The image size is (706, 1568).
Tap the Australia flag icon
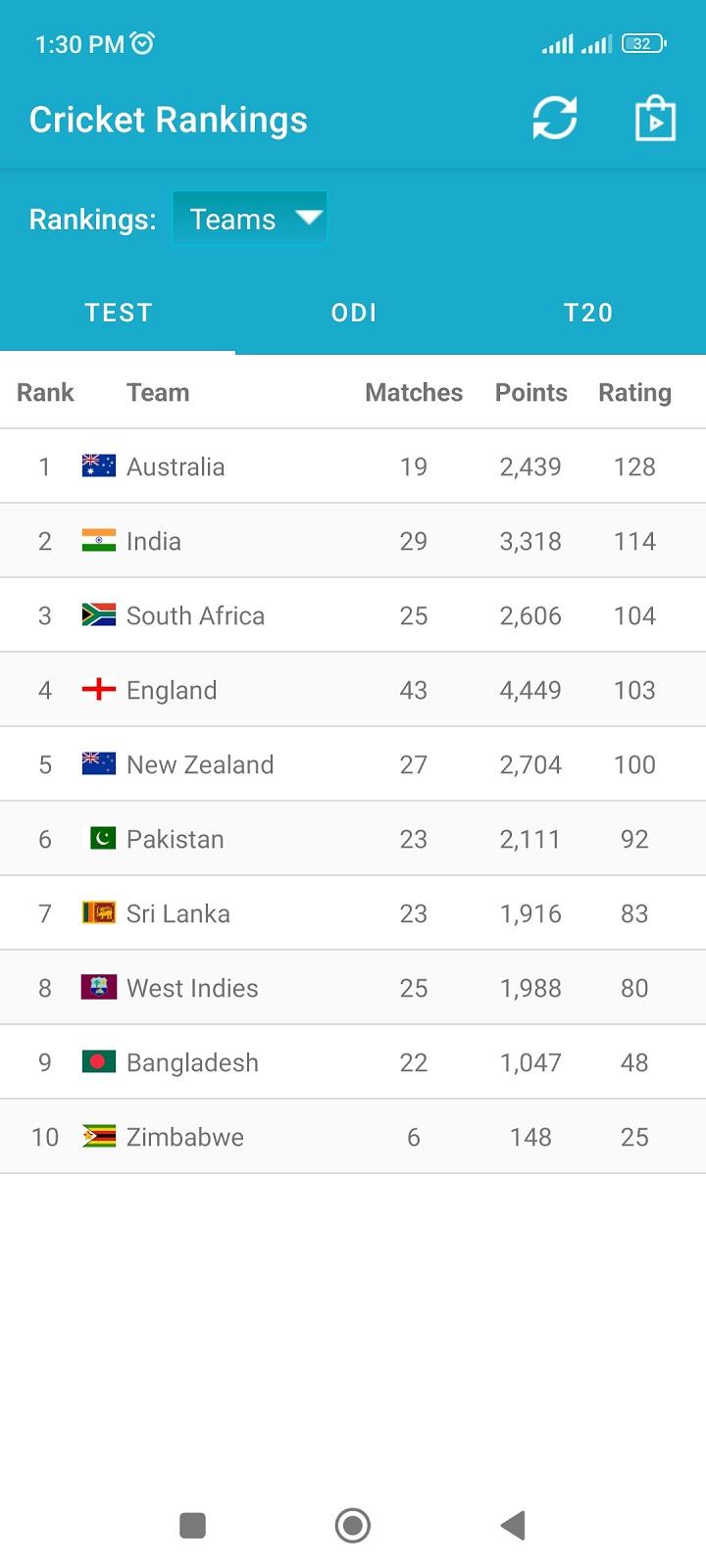click(99, 466)
